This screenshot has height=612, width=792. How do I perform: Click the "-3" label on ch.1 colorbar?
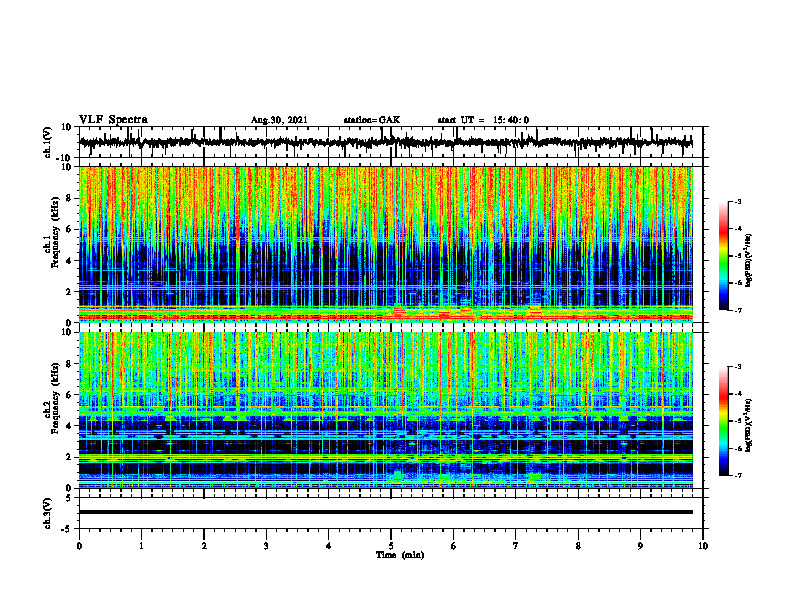738,201
